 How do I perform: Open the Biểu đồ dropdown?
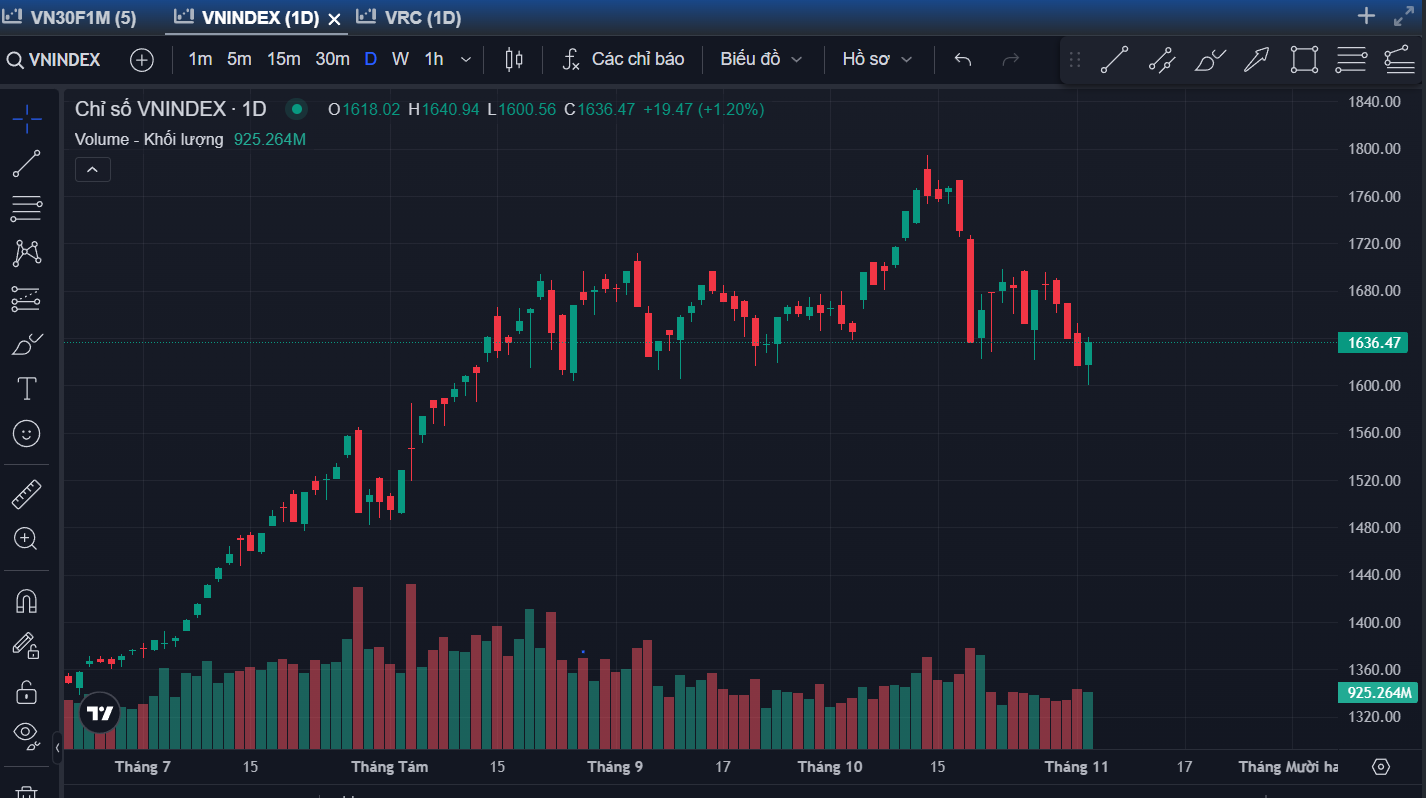tap(761, 59)
